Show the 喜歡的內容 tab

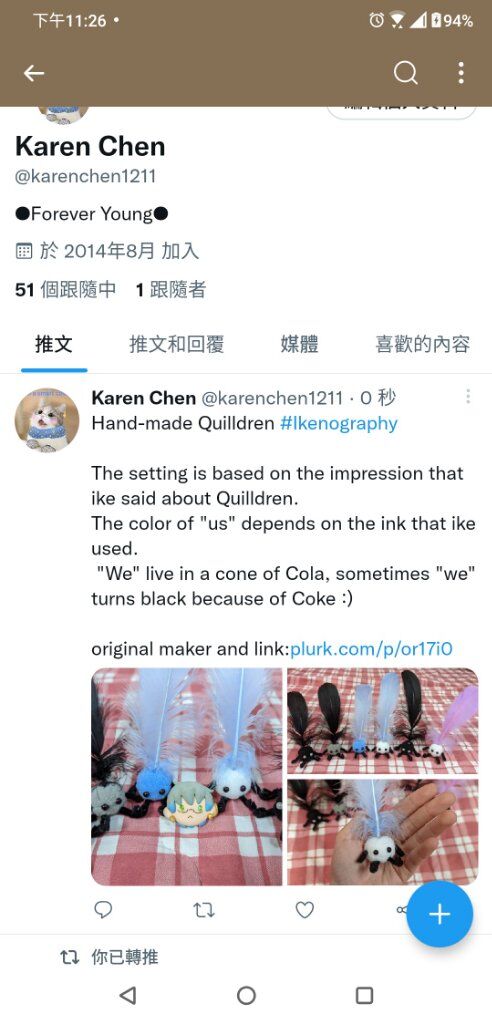click(422, 344)
